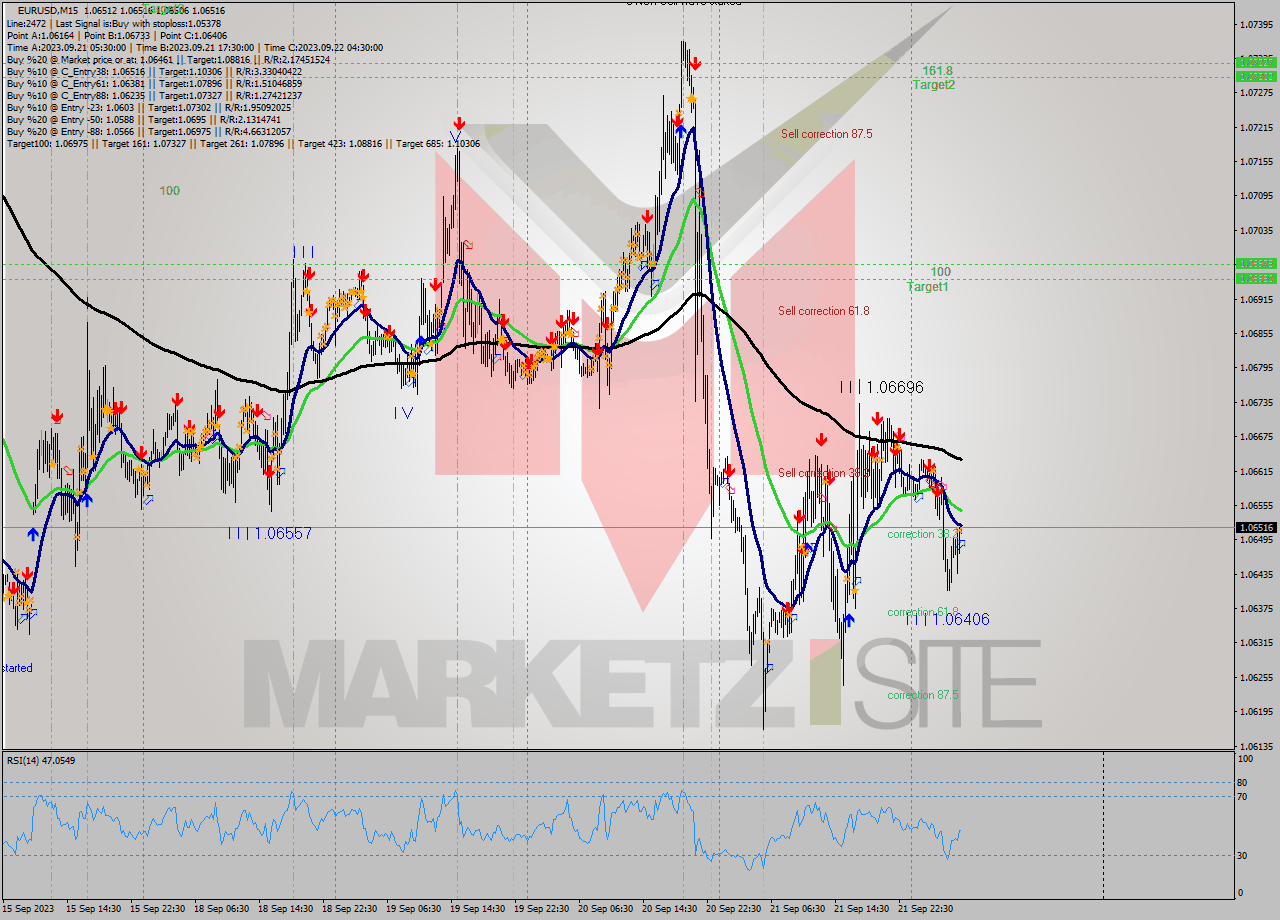Screen dimensions: 1280x920
Task: Click price axis value 1.06135
Action: [1256, 746]
